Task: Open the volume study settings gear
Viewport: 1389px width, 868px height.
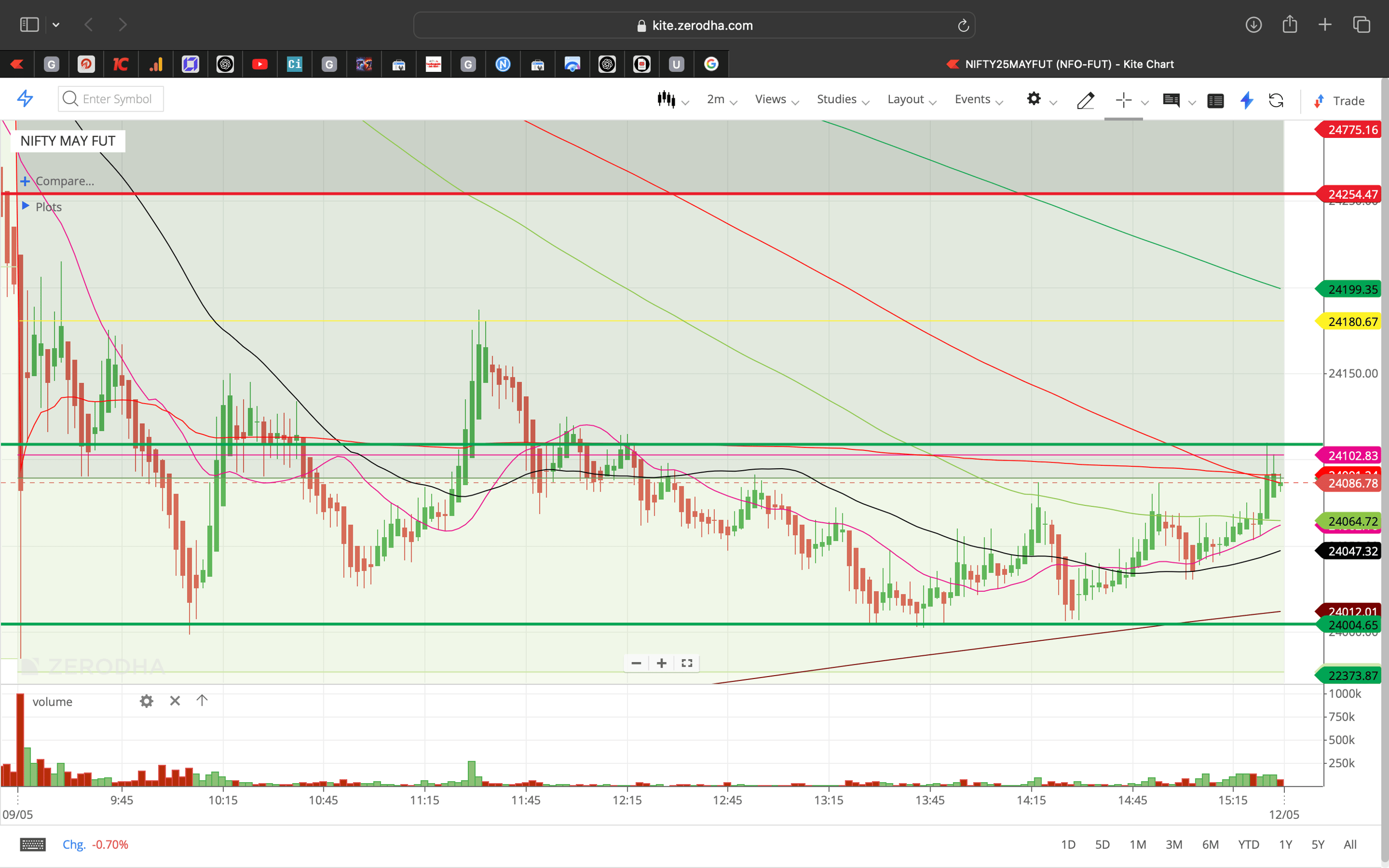Action: tap(146, 701)
